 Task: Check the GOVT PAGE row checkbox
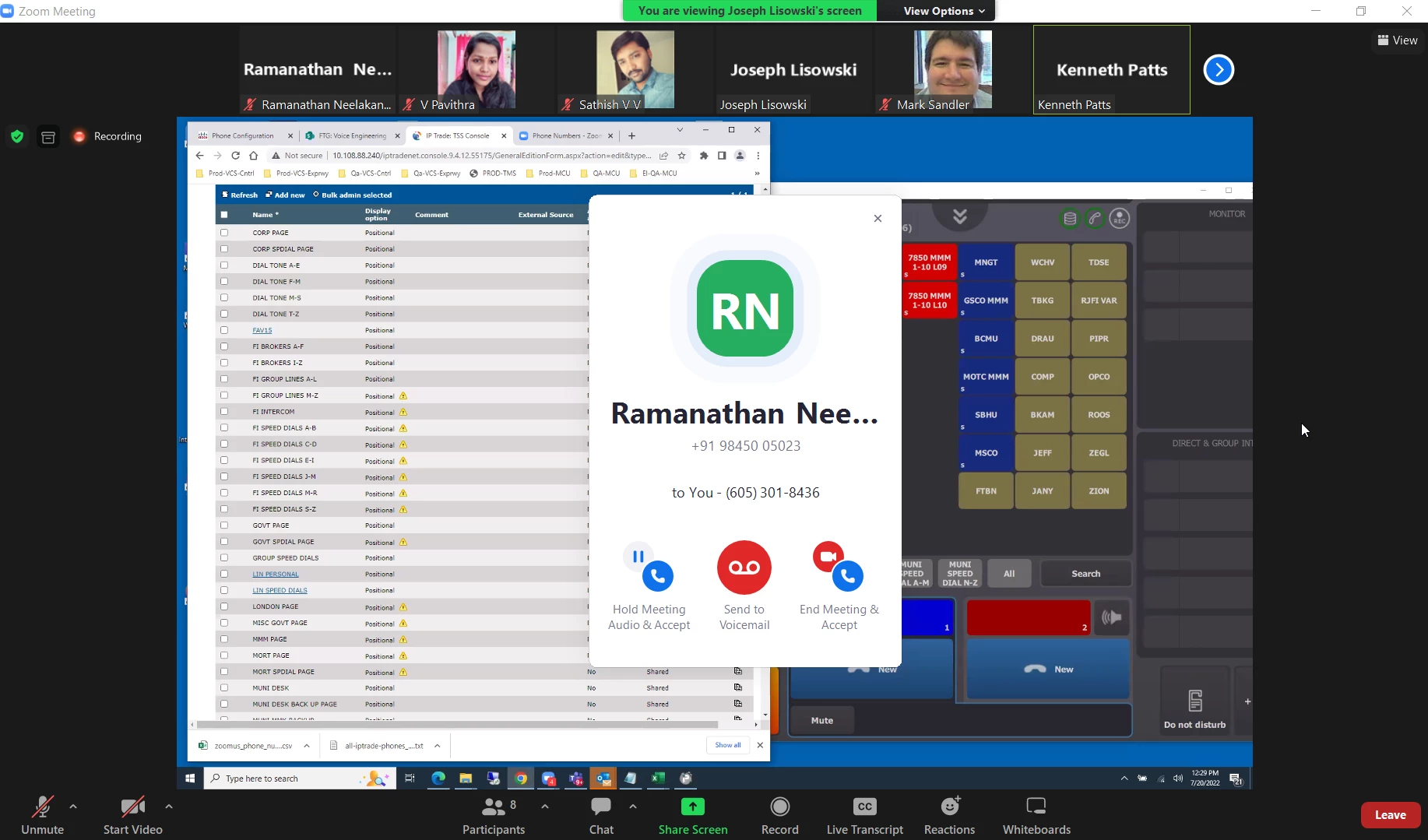point(224,525)
